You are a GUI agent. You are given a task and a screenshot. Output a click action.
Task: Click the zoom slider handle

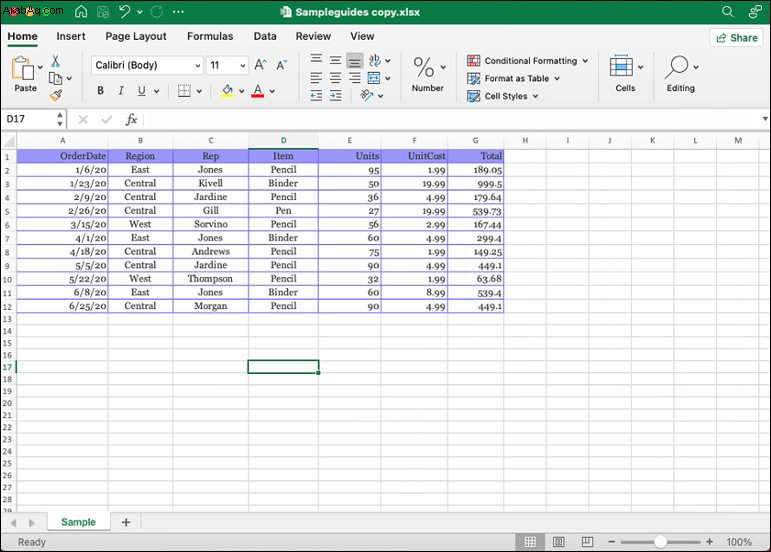(x=660, y=542)
